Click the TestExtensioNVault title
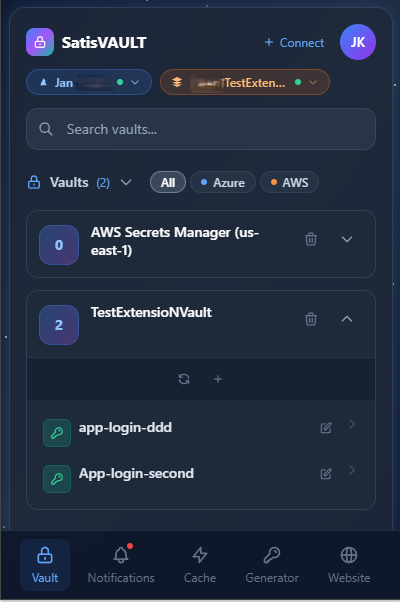400x602 pixels. point(151,313)
